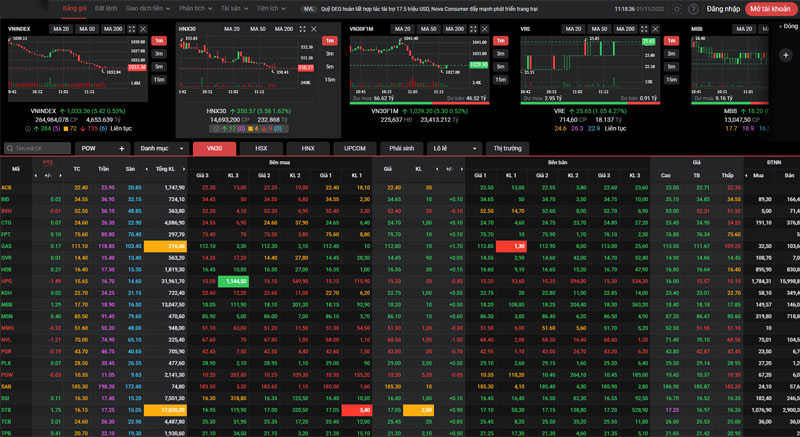Image resolution: width=800 pixels, height=437 pixels.
Task: Set VRE chart to 1m interval
Action: point(671,40)
